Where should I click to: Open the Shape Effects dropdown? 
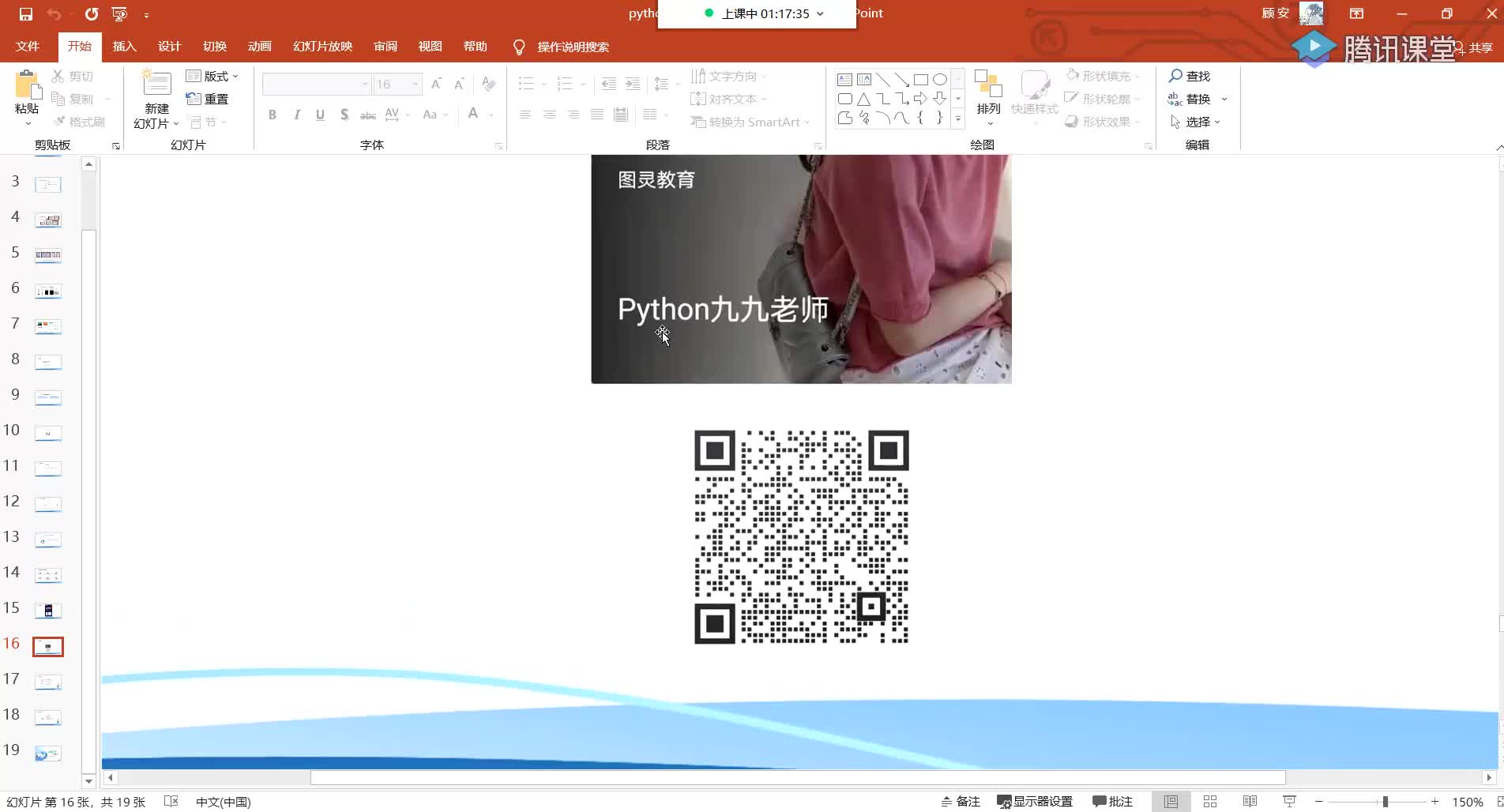pyautogui.click(x=1103, y=122)
